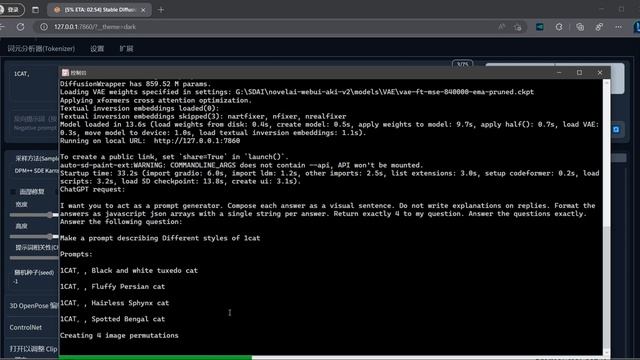This screenshot has height=360, width=640.
Task: Maximize the console window
Action: pyautogui.click(x=579, y=73)
